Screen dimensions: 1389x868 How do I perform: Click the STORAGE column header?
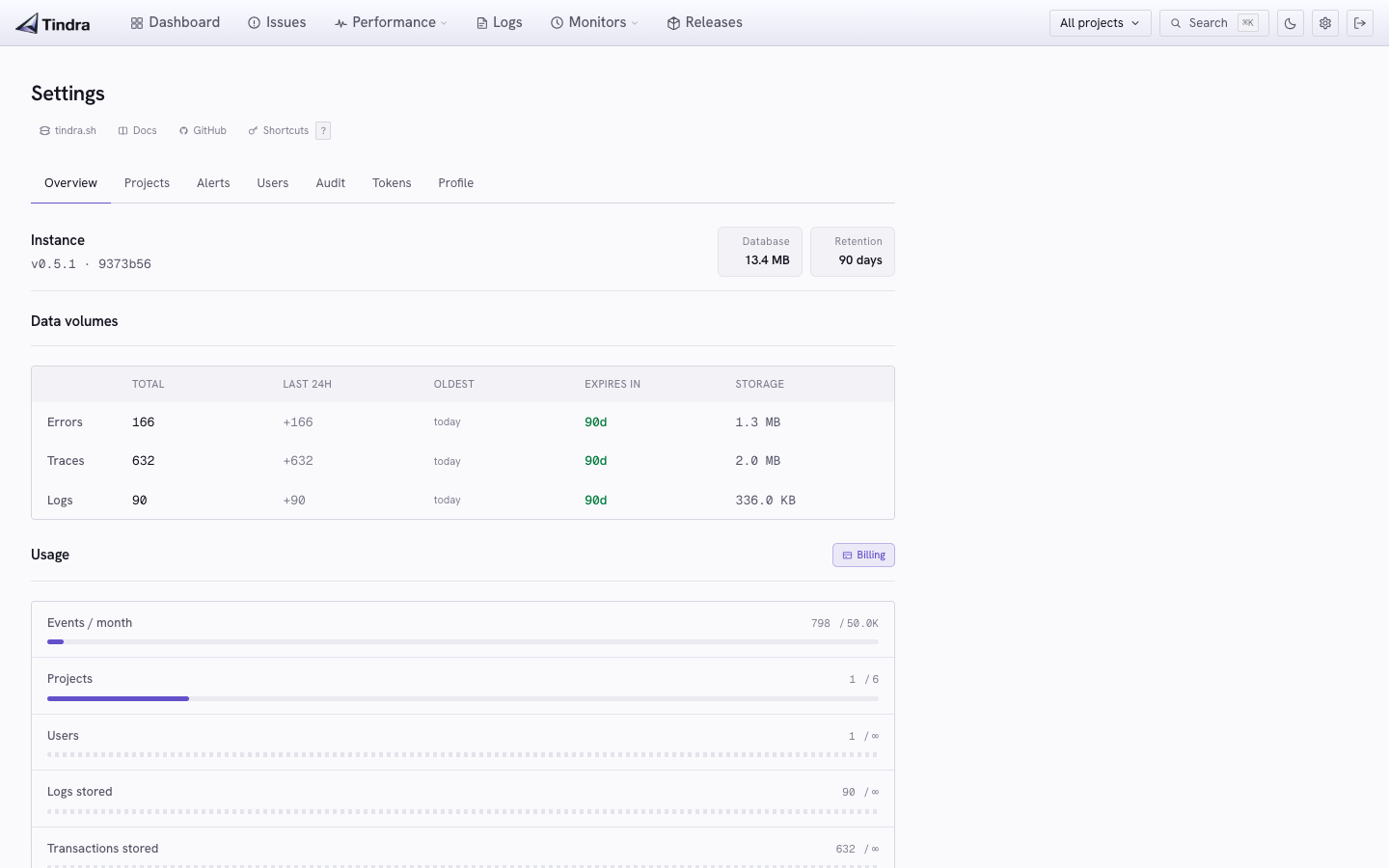click(760, 384)
